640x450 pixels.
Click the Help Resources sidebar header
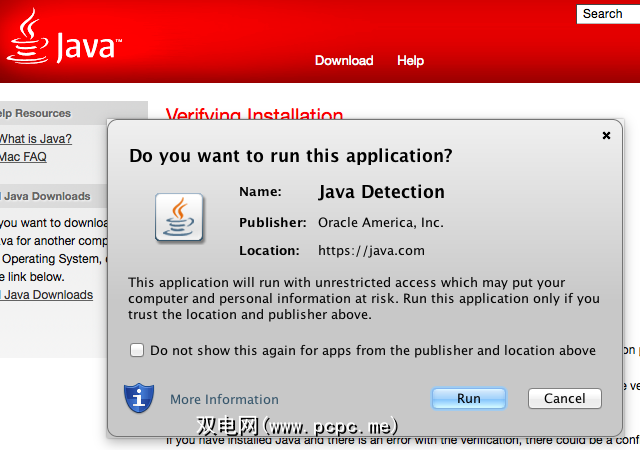click(x=35, y=113)
